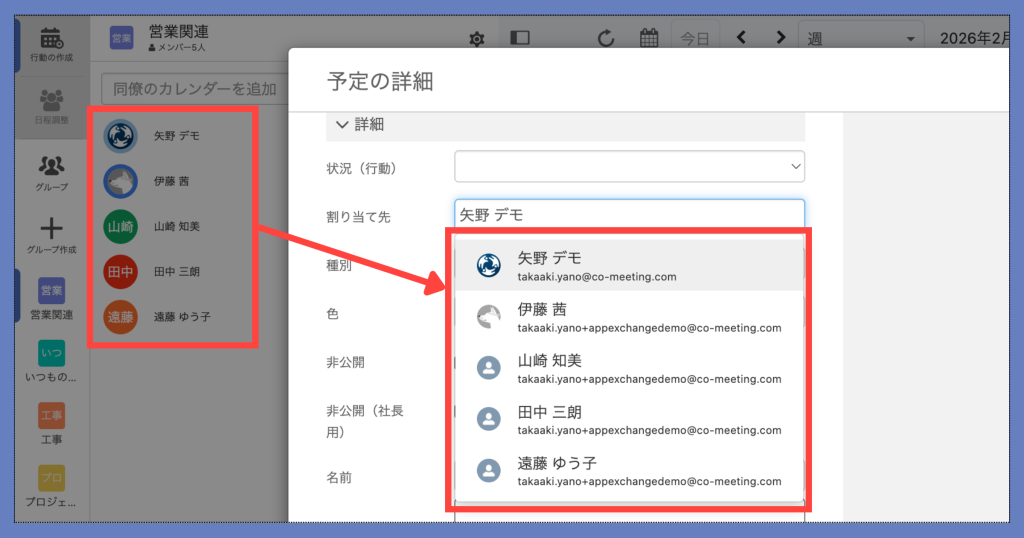1024x538 pixels.
Task: Open the グループ sidebar item
Action: (51, 171)
